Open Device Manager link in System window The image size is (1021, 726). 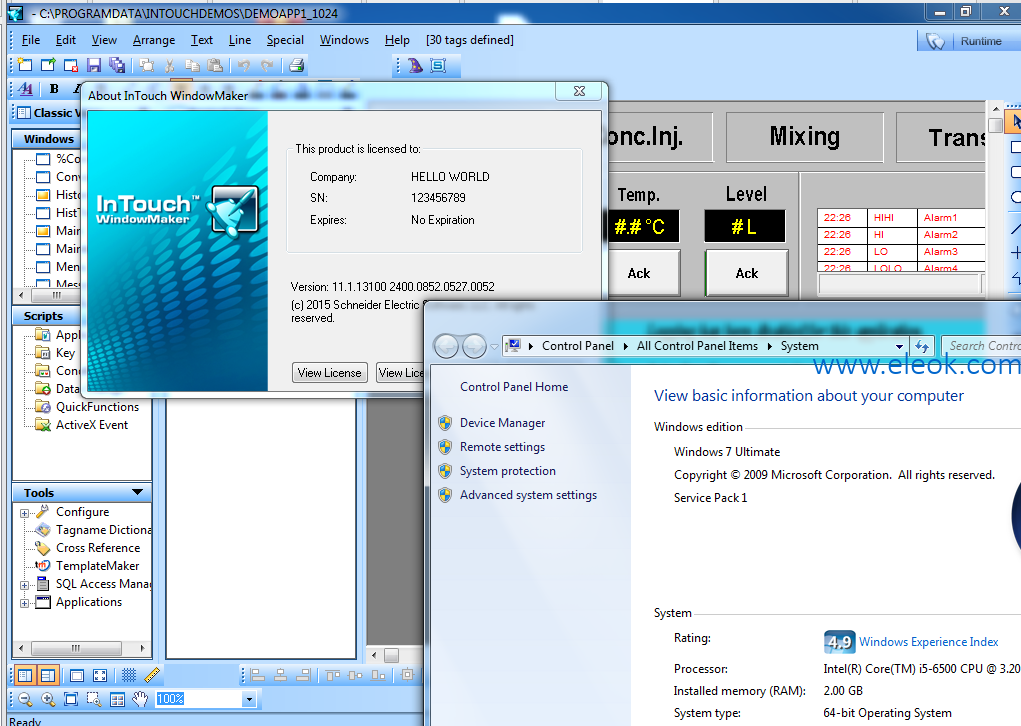[502, 423]
